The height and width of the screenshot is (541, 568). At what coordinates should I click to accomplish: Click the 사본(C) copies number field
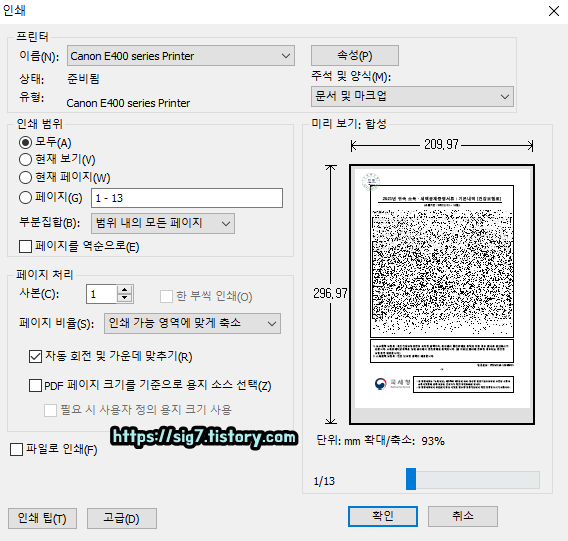click(x=101, y=294)
